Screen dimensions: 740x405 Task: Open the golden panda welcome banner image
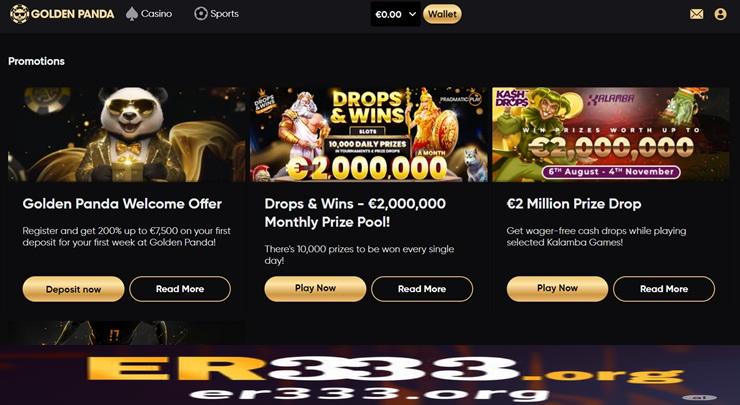(126, 135)
